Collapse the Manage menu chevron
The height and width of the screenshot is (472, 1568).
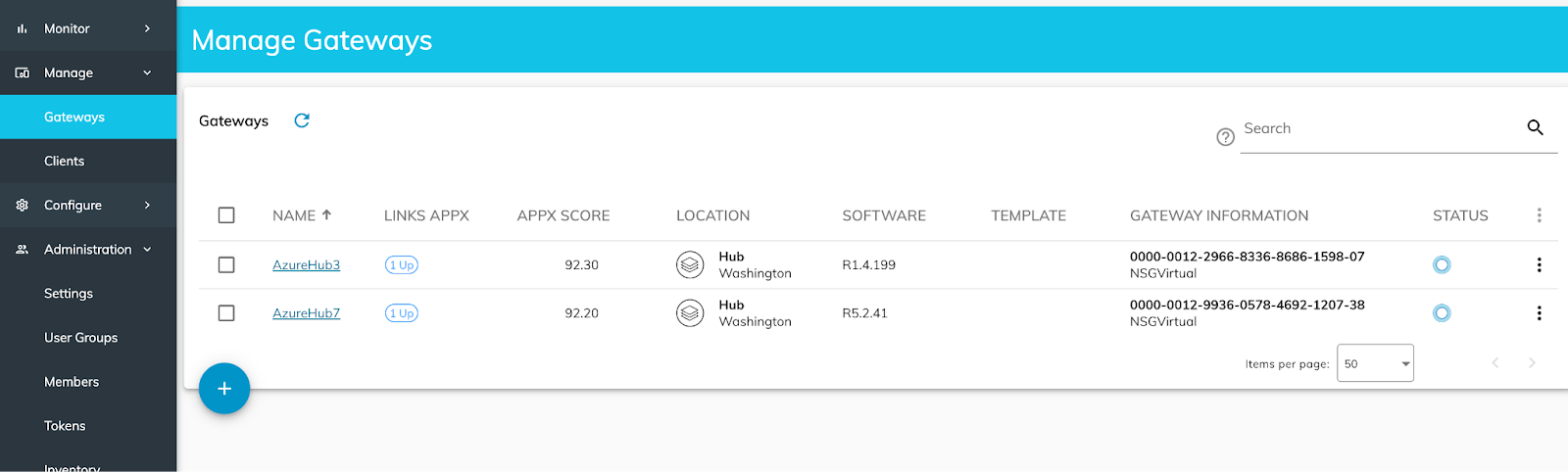point(148,72)
